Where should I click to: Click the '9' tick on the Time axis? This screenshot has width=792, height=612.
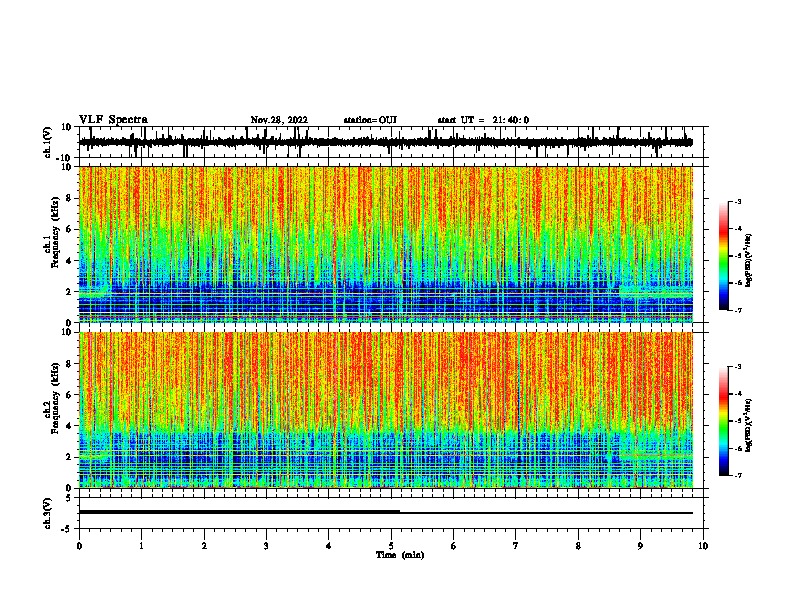[640, 546]
